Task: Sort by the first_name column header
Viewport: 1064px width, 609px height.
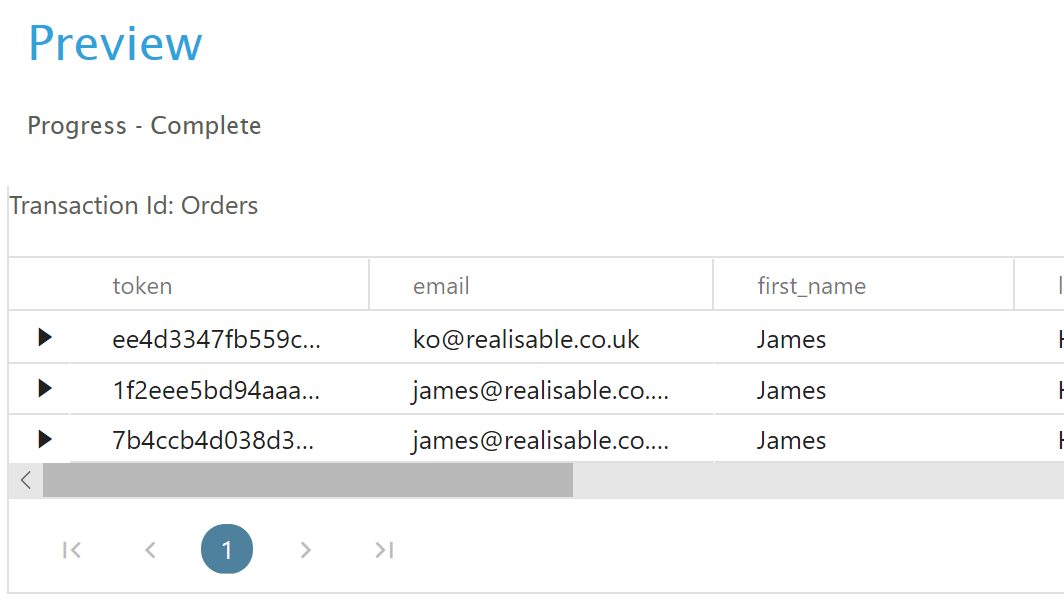Action: pyautogui.click(x=811, y=286)
